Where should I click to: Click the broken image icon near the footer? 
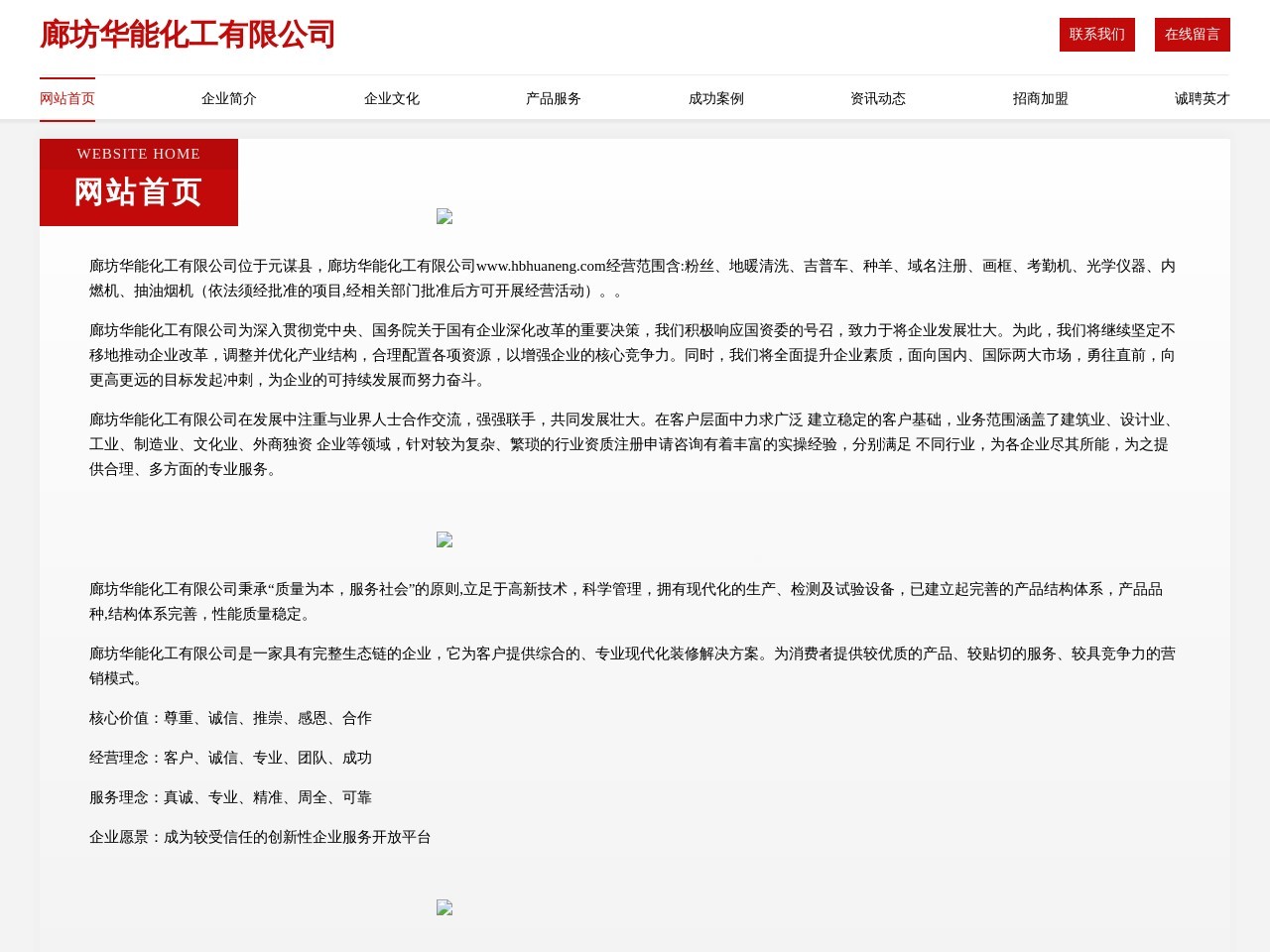click(x=444, y=908)
